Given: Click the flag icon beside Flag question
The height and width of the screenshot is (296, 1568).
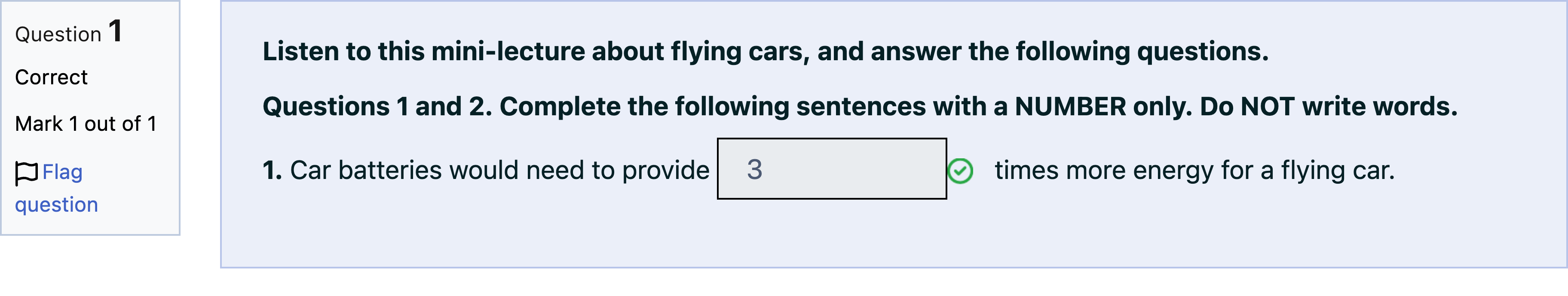Looking at the screenshot, I should click(x=26, y=173).
